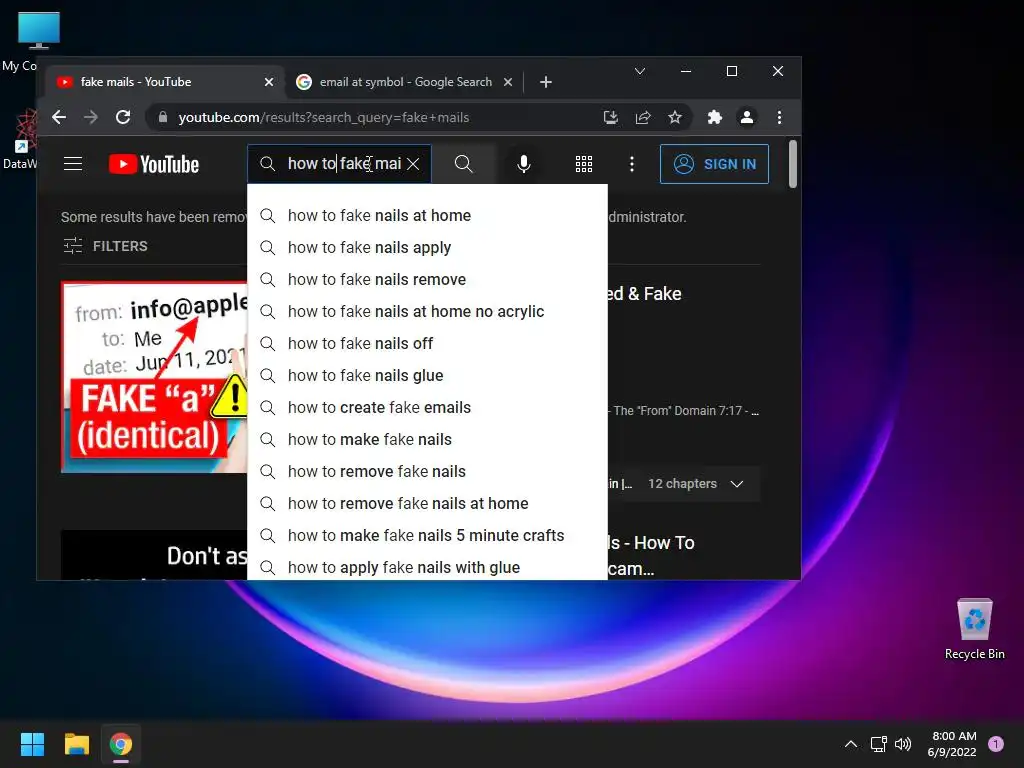1024x768 pixels.
Task: Open Chrome three-dot menu
Action: pos(779,118)
